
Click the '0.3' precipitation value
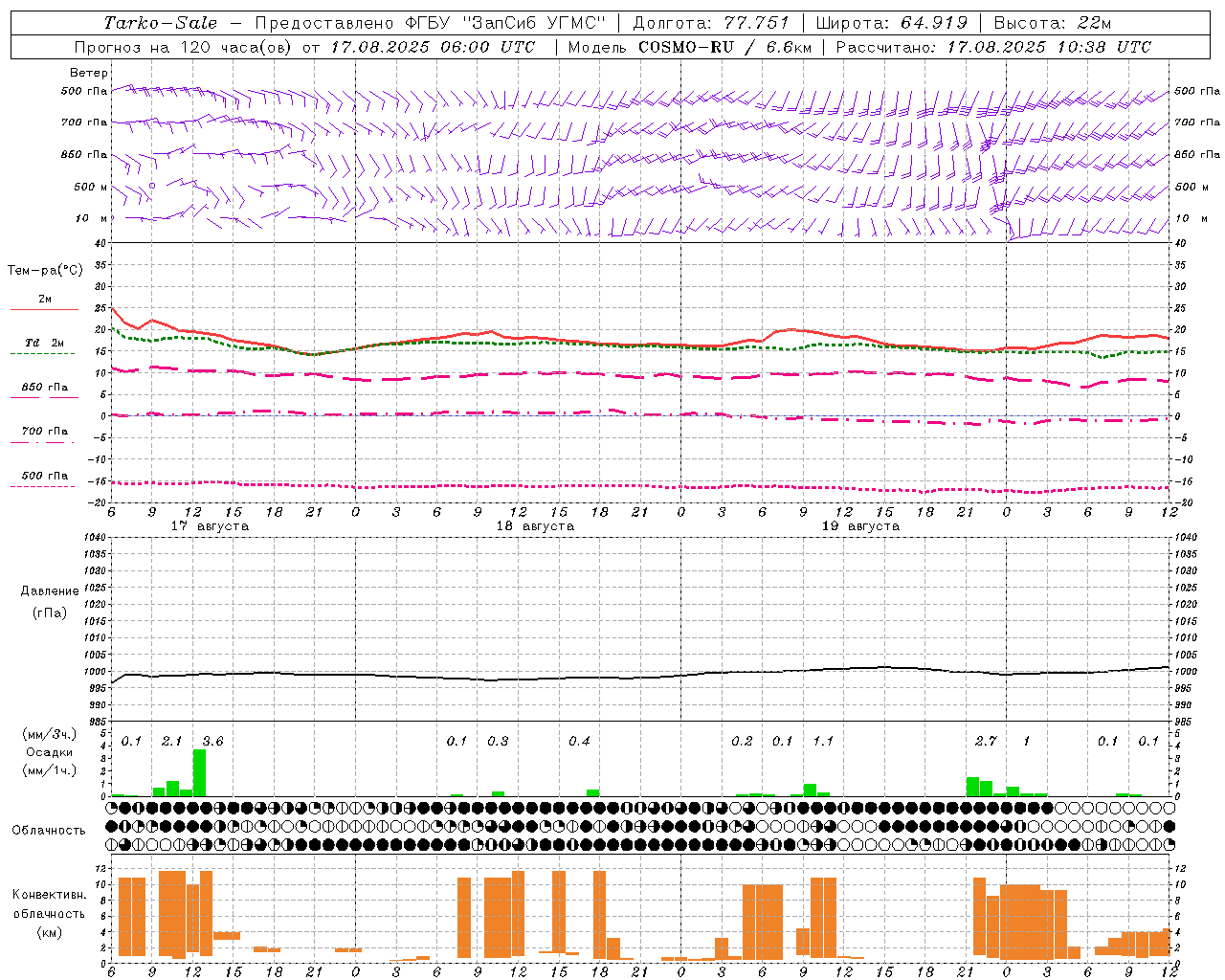498,742
